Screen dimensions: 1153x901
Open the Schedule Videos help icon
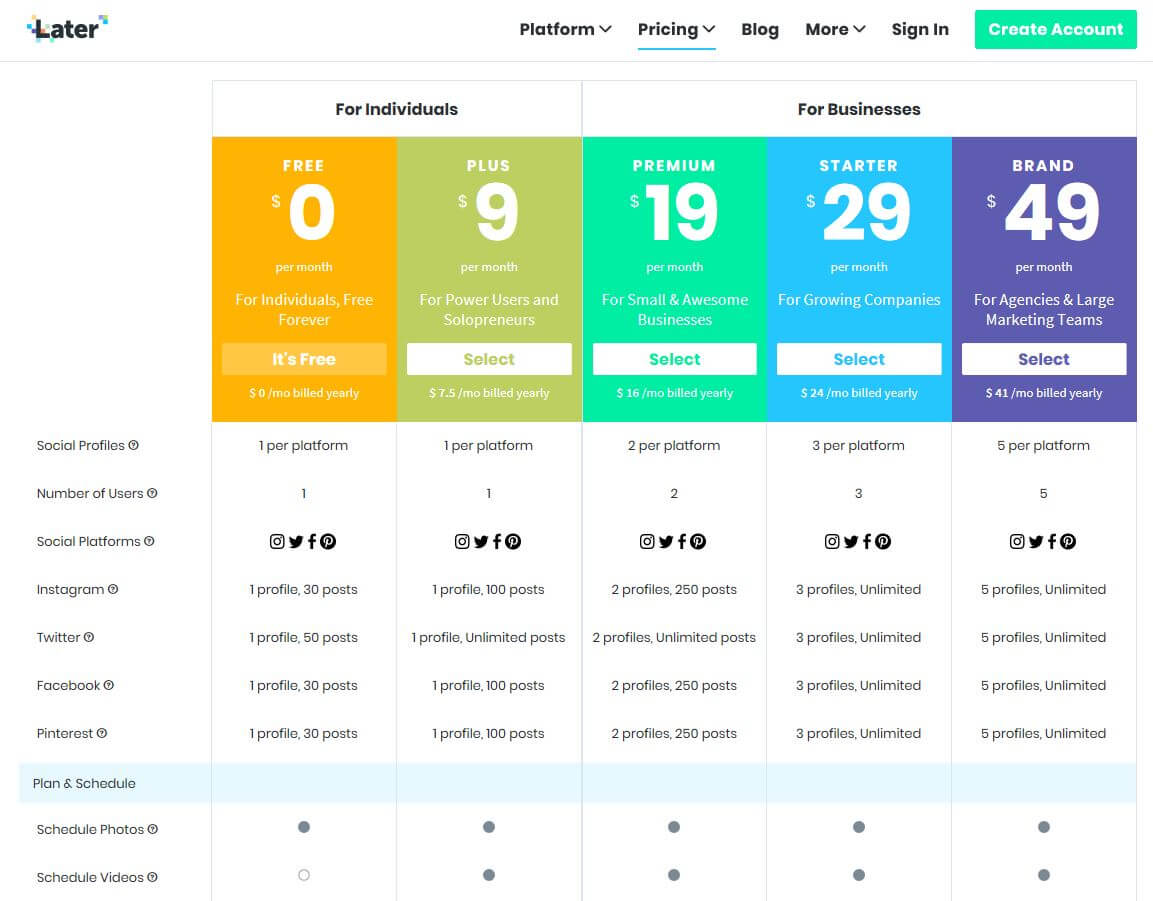coord(152,877)
